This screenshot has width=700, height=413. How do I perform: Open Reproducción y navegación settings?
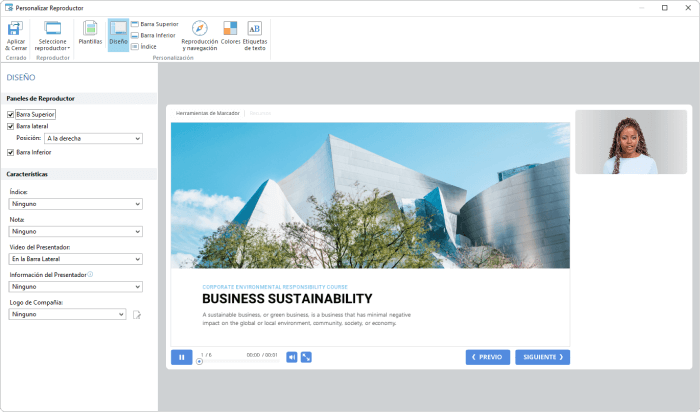(x=200, y=36)
